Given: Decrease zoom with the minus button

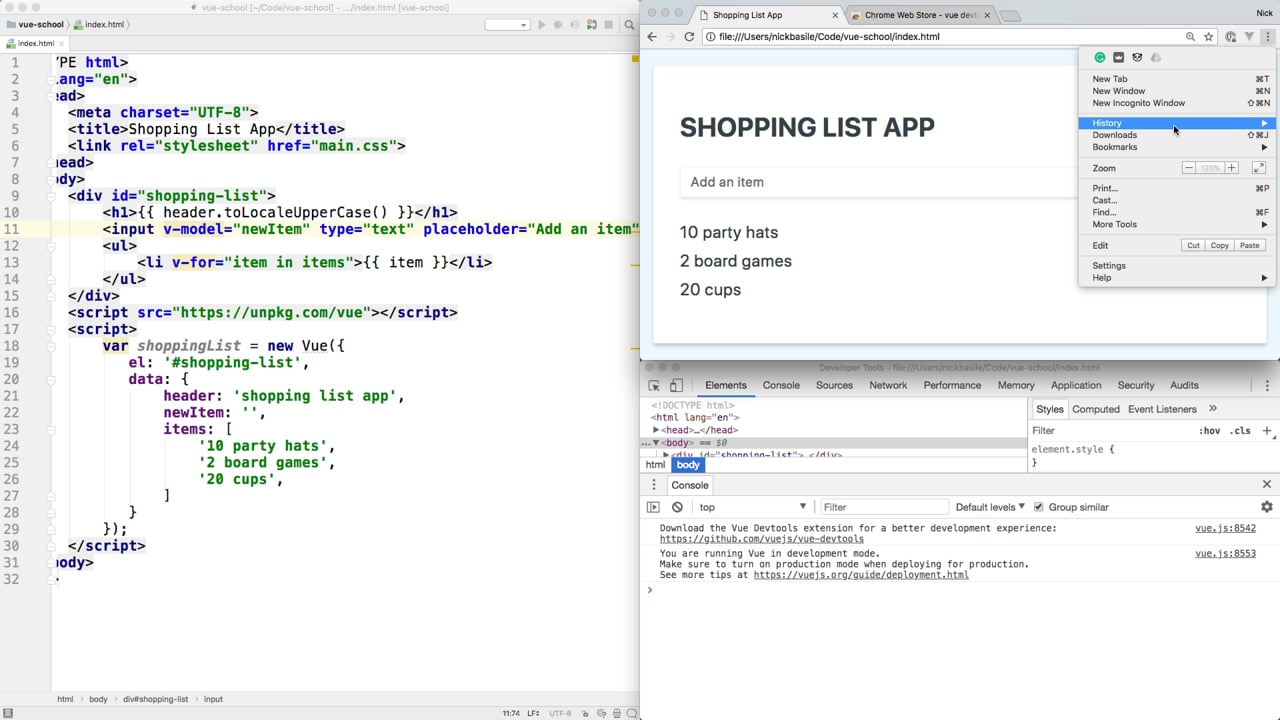Looking at the screenshot, I should pos(1188,168).
